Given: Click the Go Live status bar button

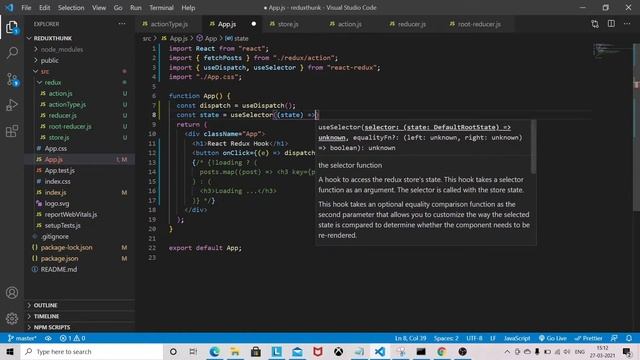Looking at the screenshot, I should (x=552, y=338).
